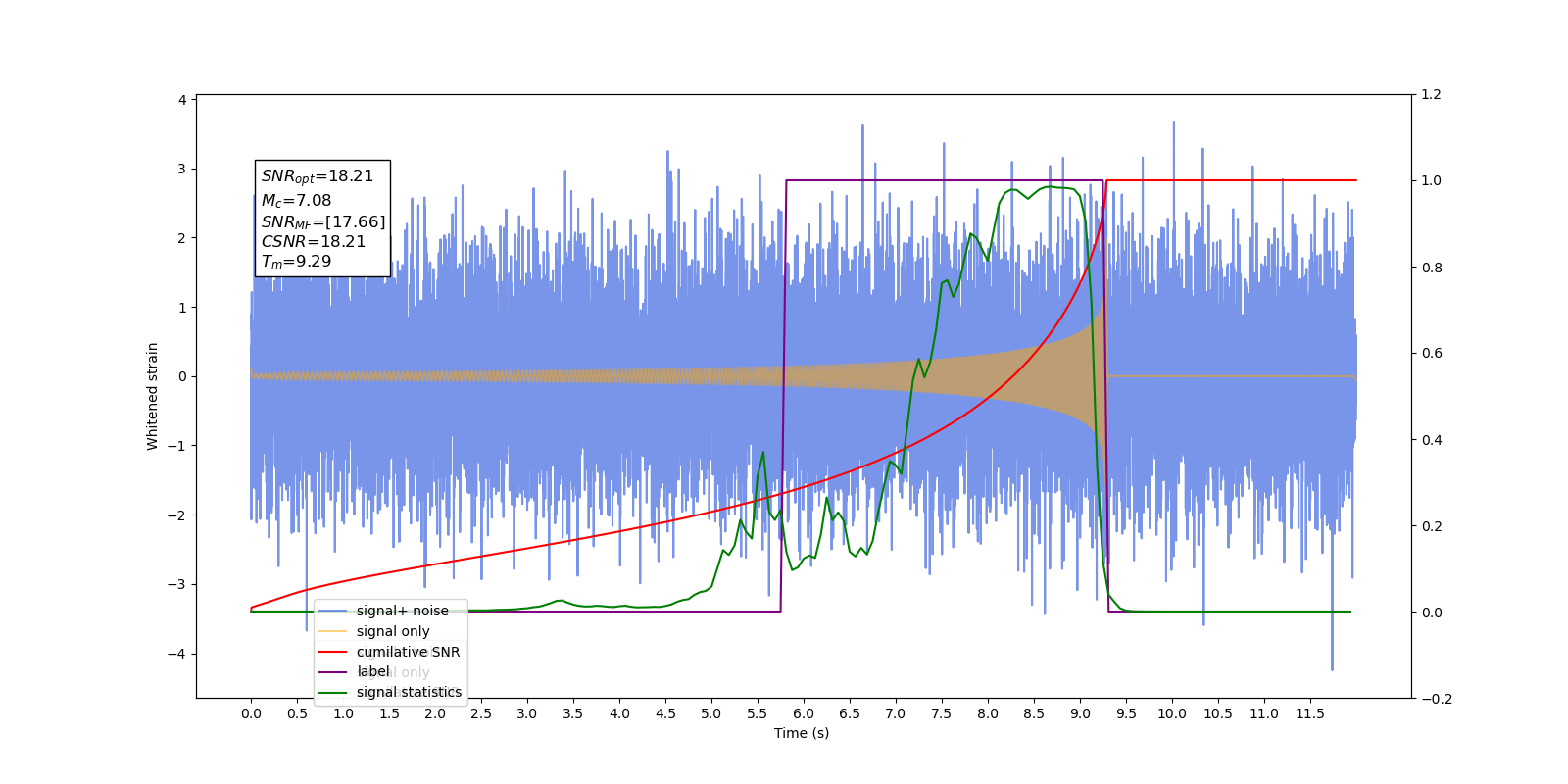Click the SNR_opt=18.21 annotation text
Screen dimensions: 1568x784
coord(318,176)
